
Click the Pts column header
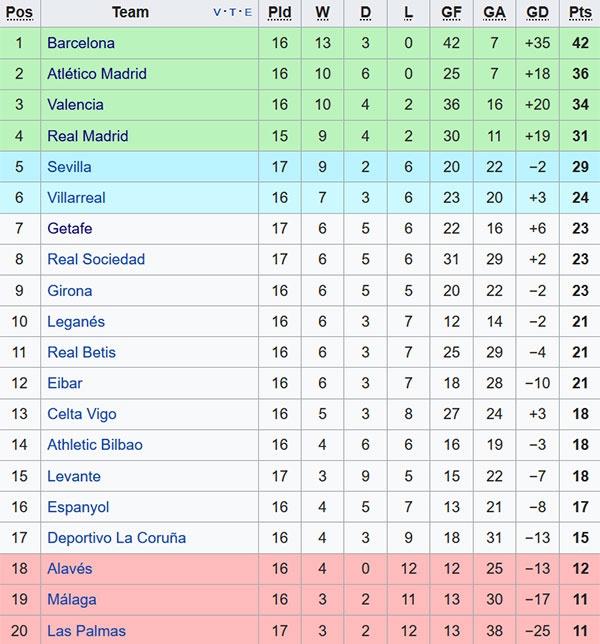580,13
